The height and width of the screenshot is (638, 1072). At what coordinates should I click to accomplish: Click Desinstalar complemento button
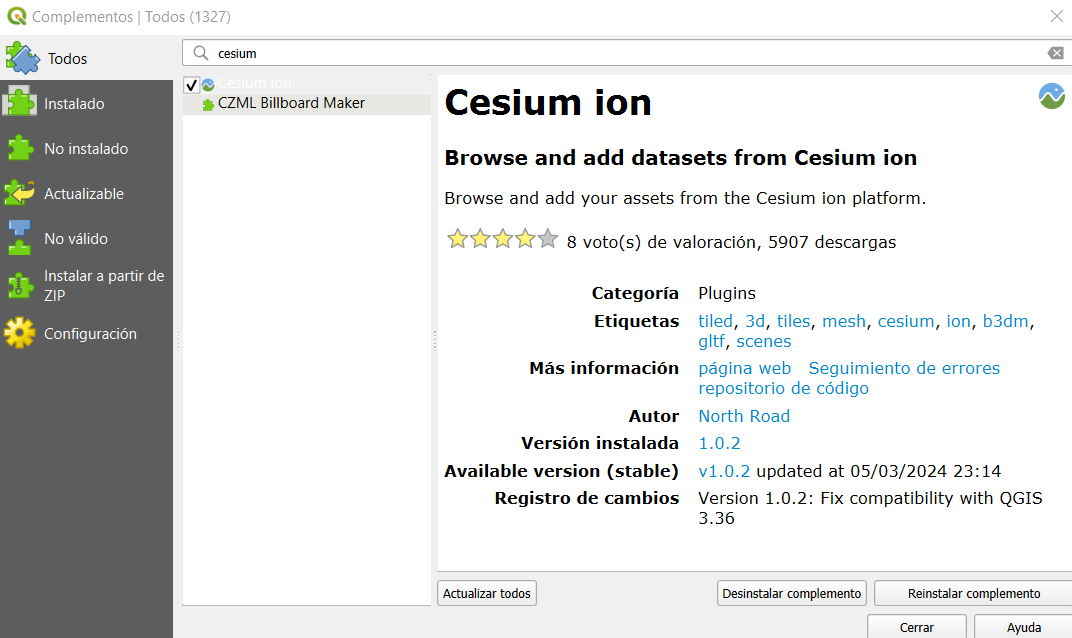coord(792,593)
